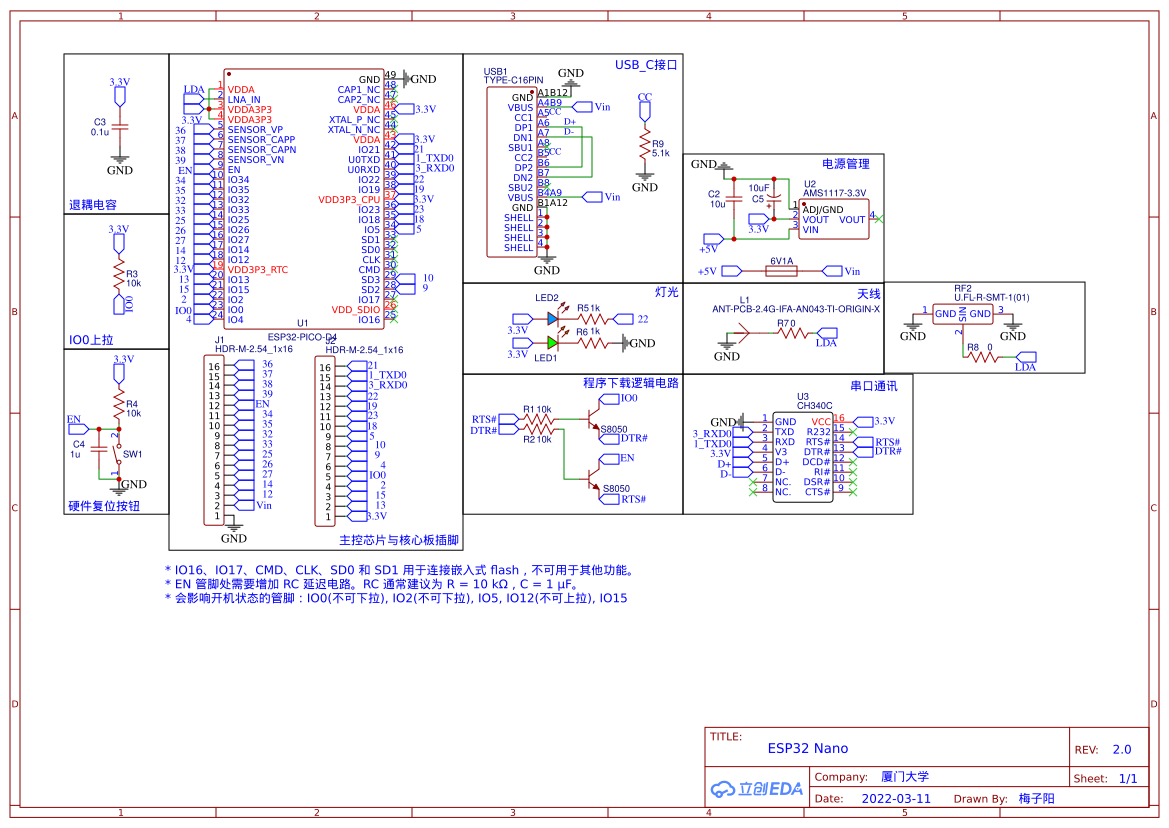Select the SW1 reset switch symbol
Viewport: 1169px width, 828px height.
coord(118,455)
